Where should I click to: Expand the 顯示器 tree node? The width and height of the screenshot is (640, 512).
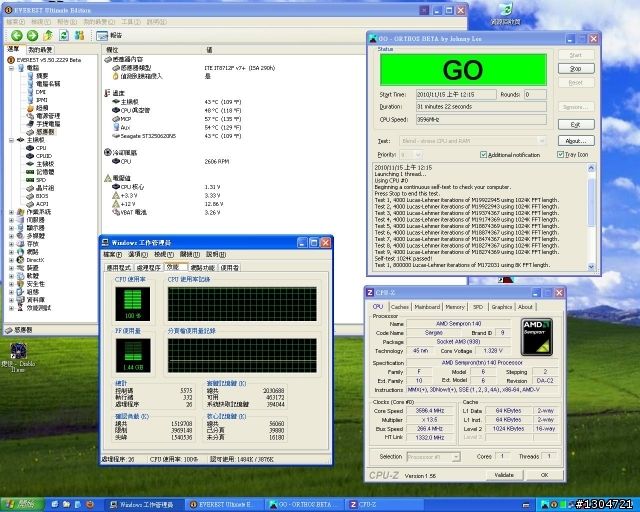tap(11, 228)
